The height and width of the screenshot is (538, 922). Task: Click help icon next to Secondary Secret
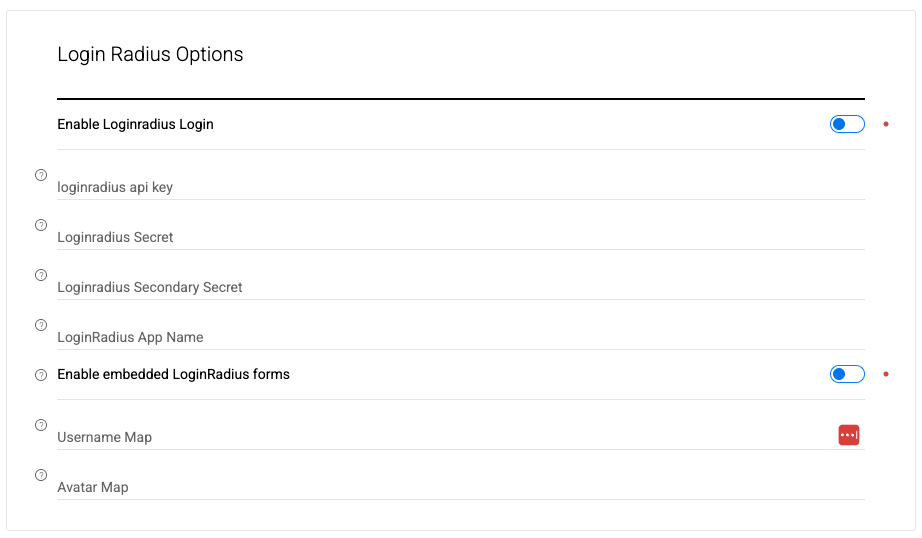[x=41, y=275]
